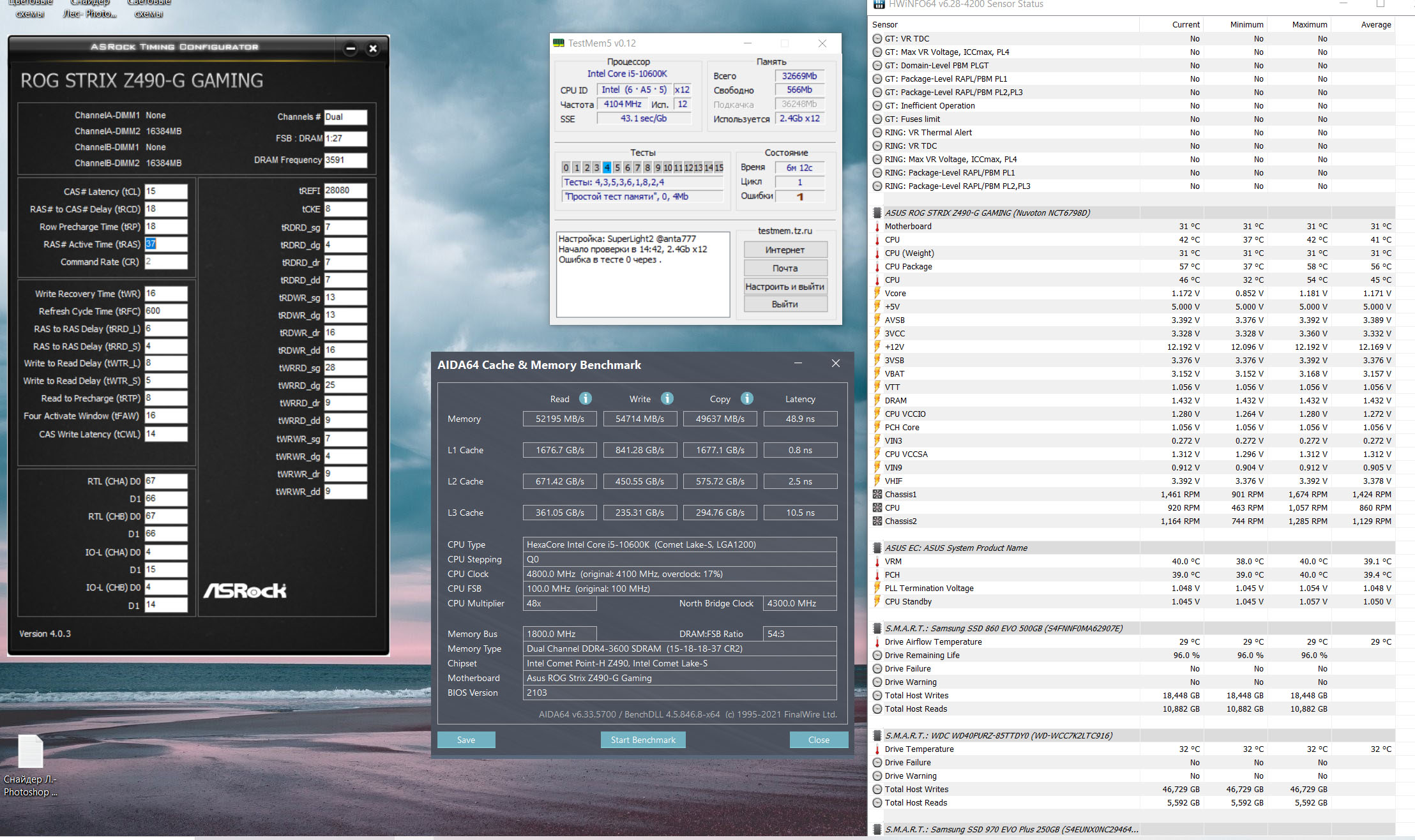Select the ASUS ROG STRIX Nuvoton sensor group icon

[877, 213]
